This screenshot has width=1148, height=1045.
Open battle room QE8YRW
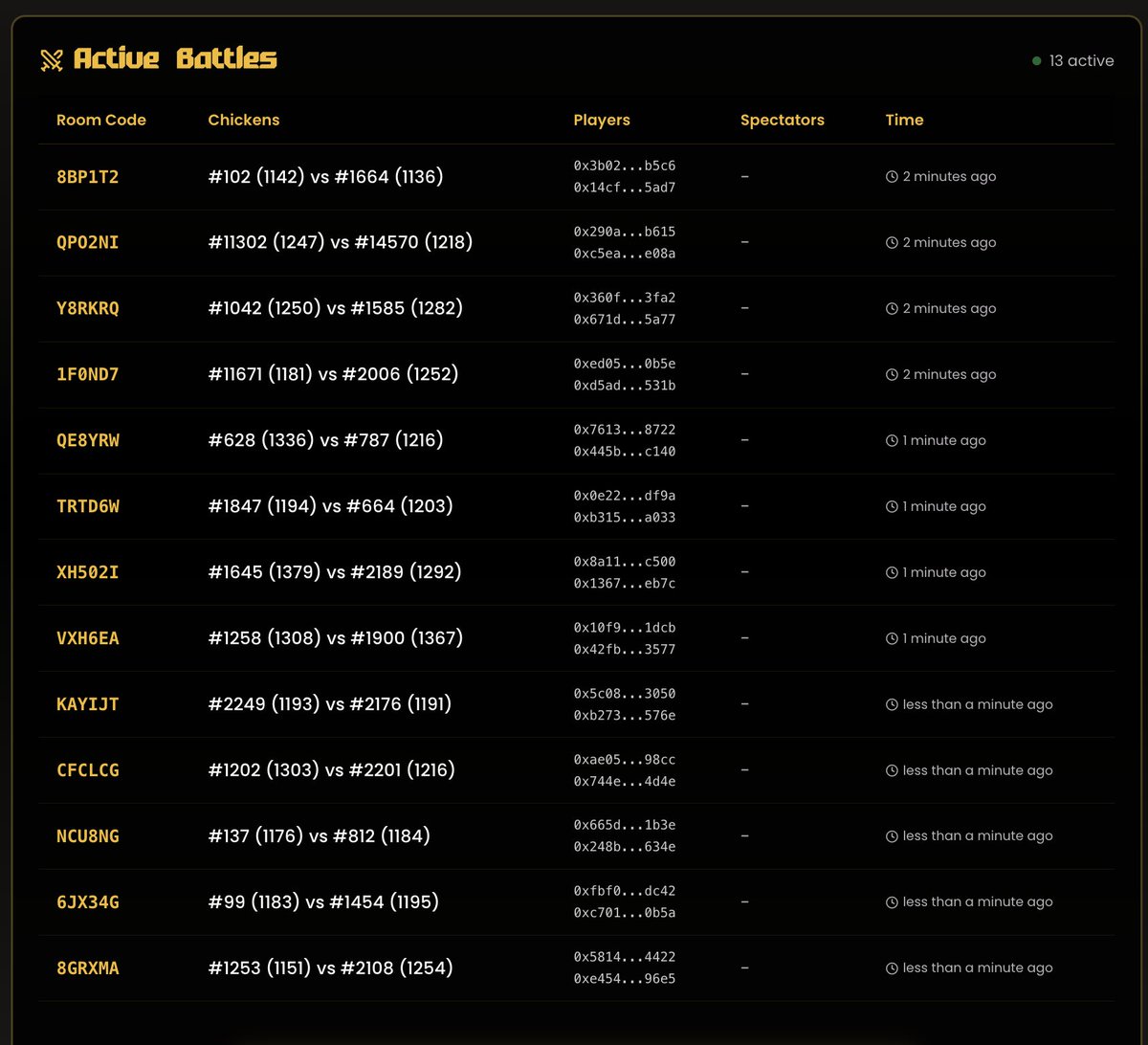88,441
